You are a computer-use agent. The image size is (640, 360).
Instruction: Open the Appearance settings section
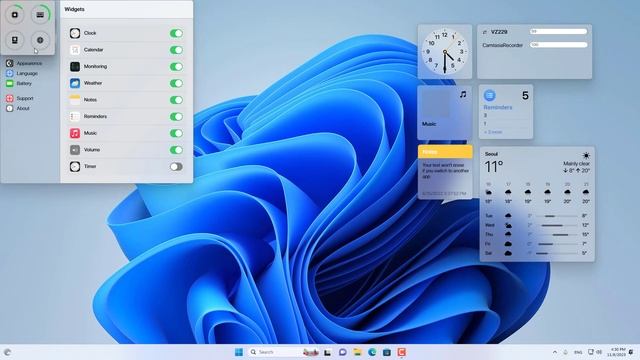point(24,63)
